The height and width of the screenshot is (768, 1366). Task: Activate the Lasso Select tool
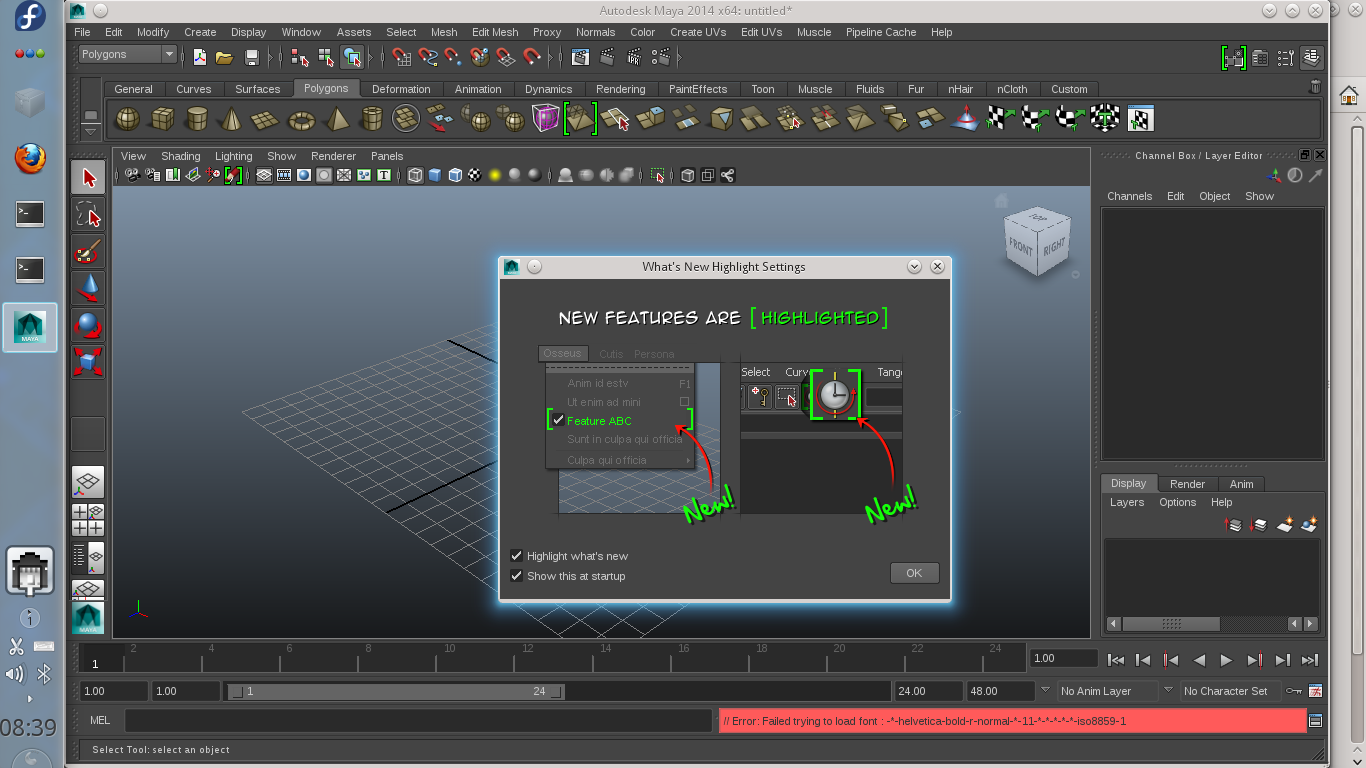[x=88, y=214]
